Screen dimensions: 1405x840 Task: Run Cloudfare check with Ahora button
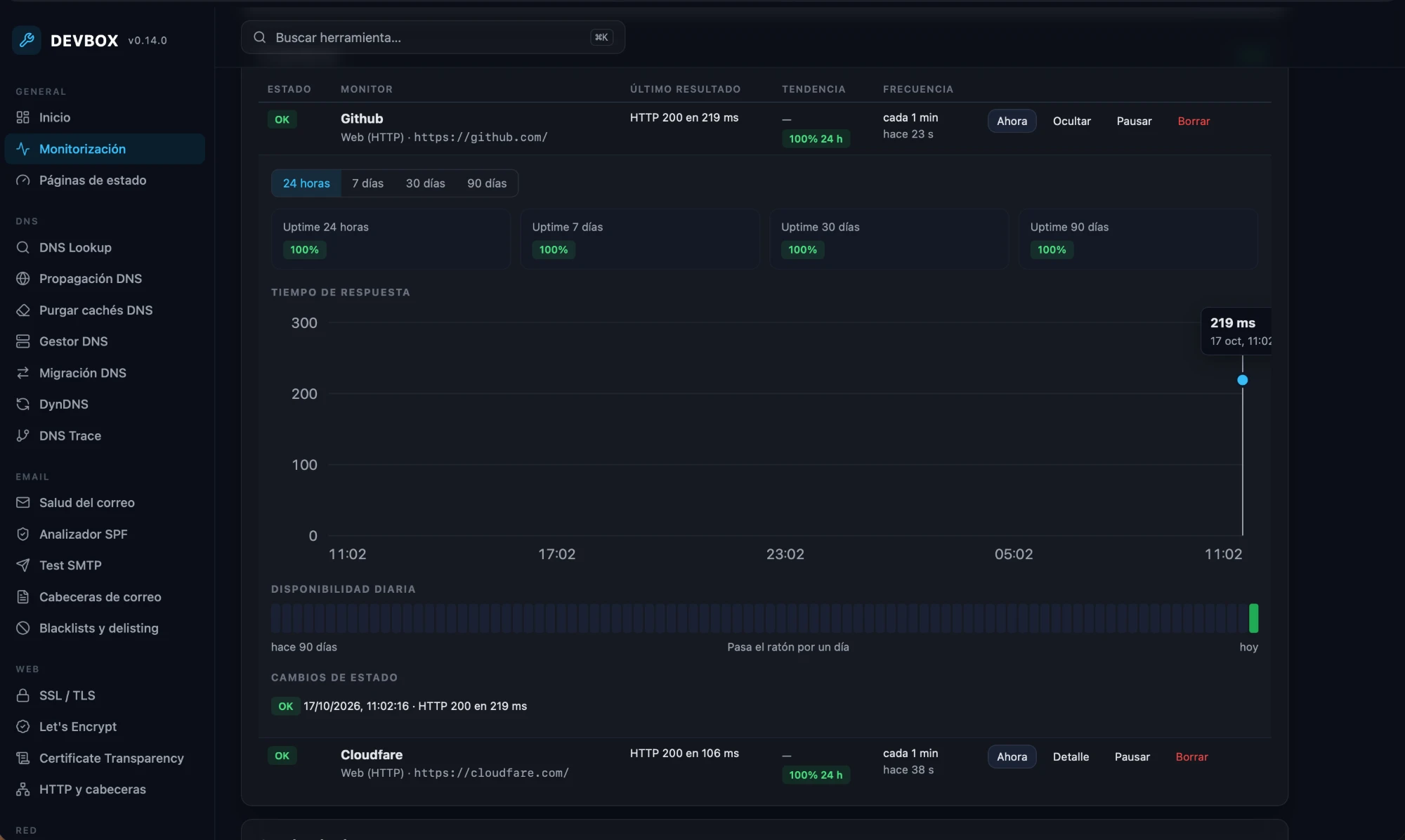[x=1012, y=756]
